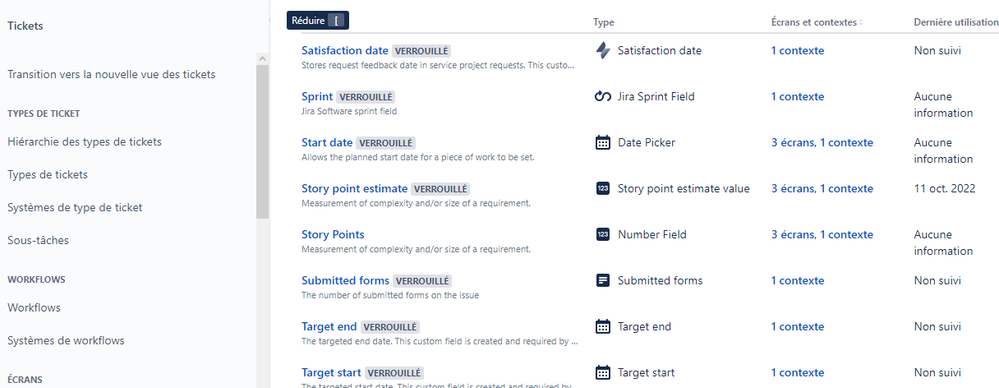Open Story point estimate's 3 écrans, 1 contexte
999x388 pixels.
(822, 189)
